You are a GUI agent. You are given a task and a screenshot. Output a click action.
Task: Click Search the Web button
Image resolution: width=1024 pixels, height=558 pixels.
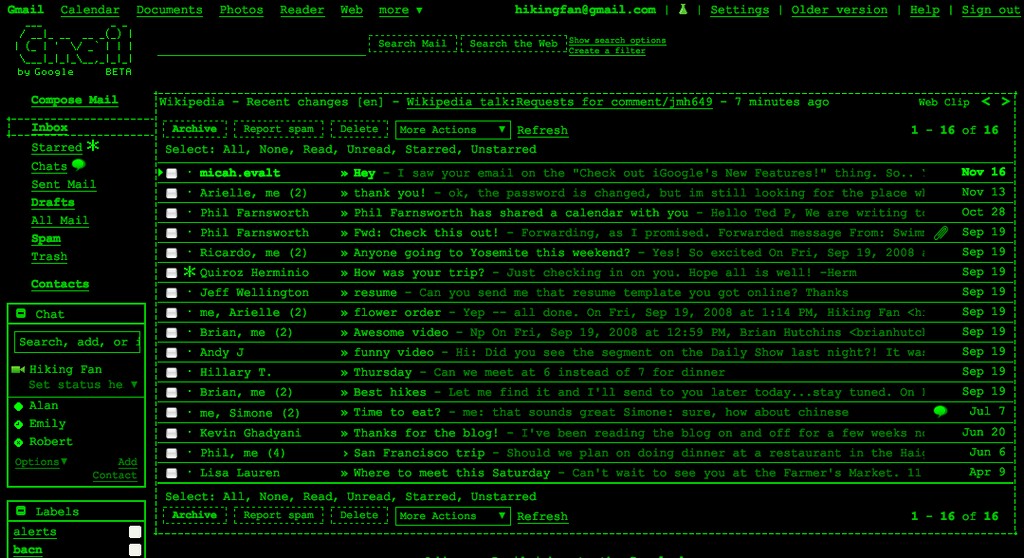pos(513,44)
